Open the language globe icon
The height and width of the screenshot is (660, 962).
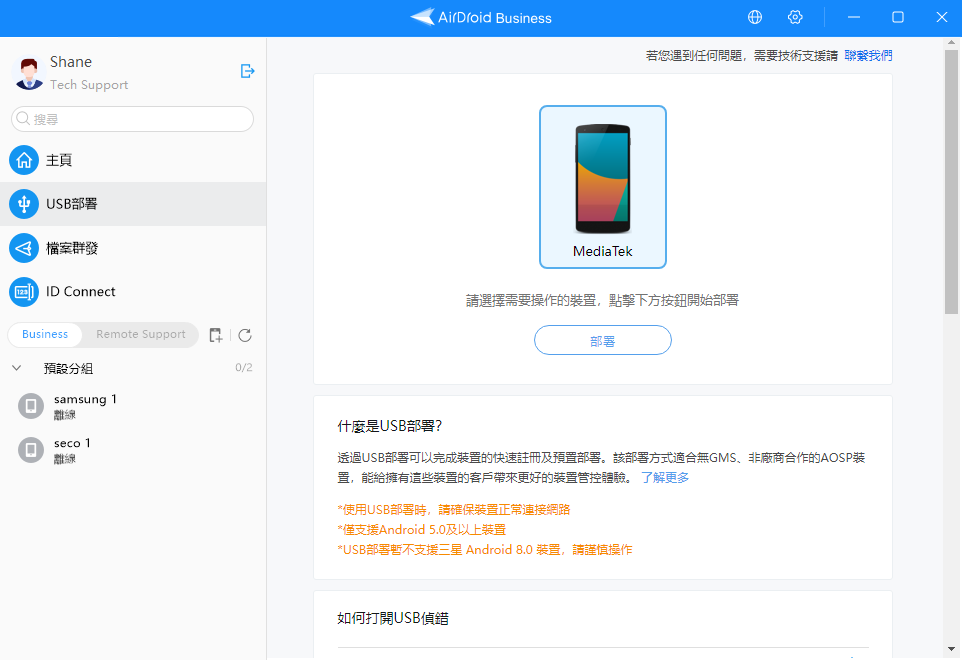pos(755,17)
